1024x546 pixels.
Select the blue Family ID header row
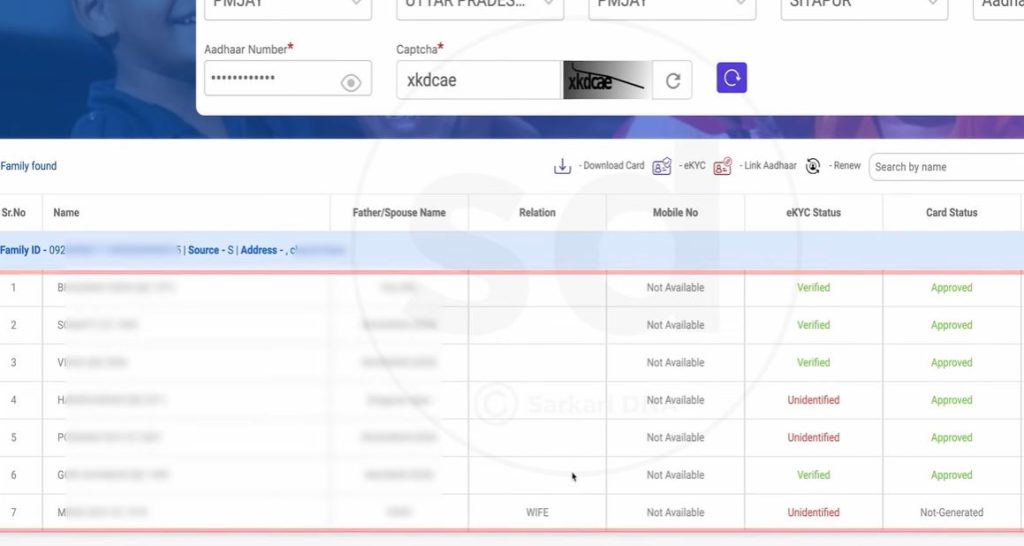[x=512, y=250]
